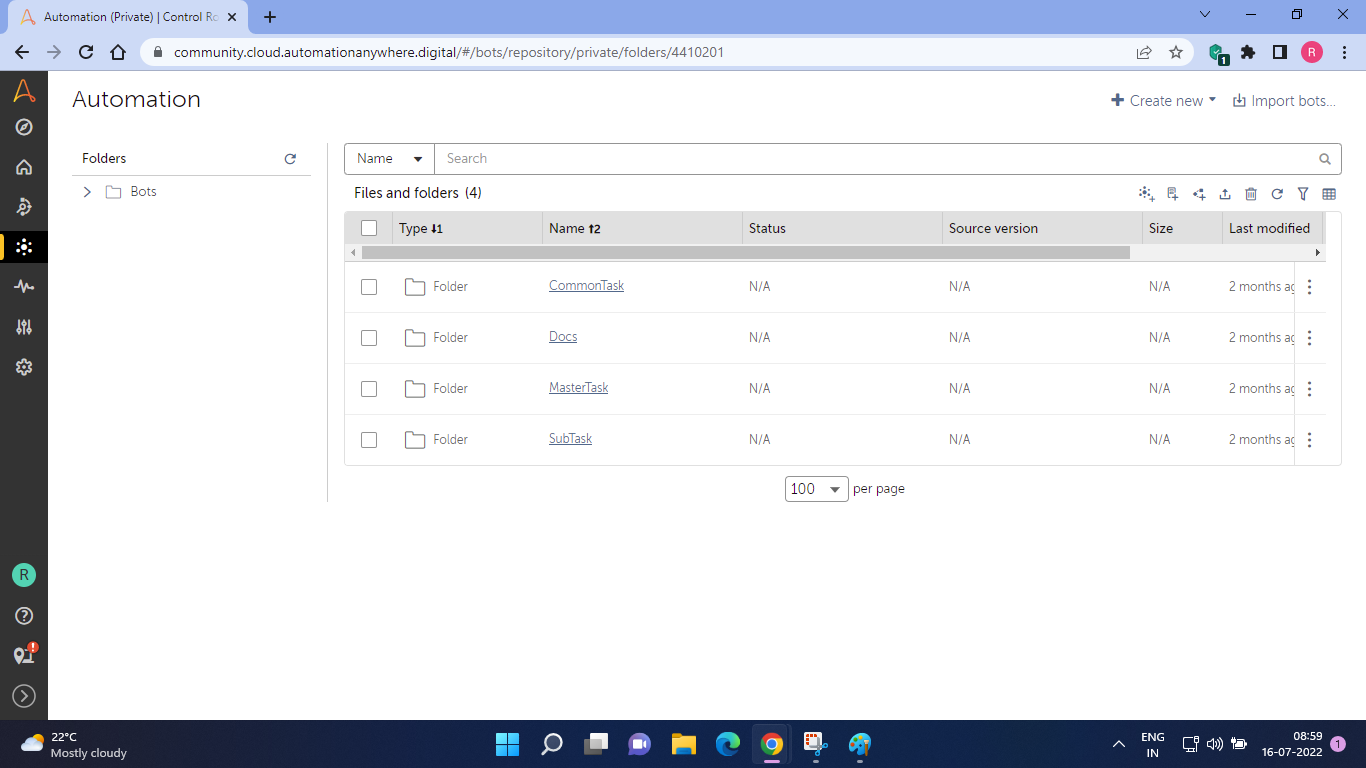Click the filter funnel icon above table
This screenshot has height=768, width=1366.
[x=1303, y=194]
